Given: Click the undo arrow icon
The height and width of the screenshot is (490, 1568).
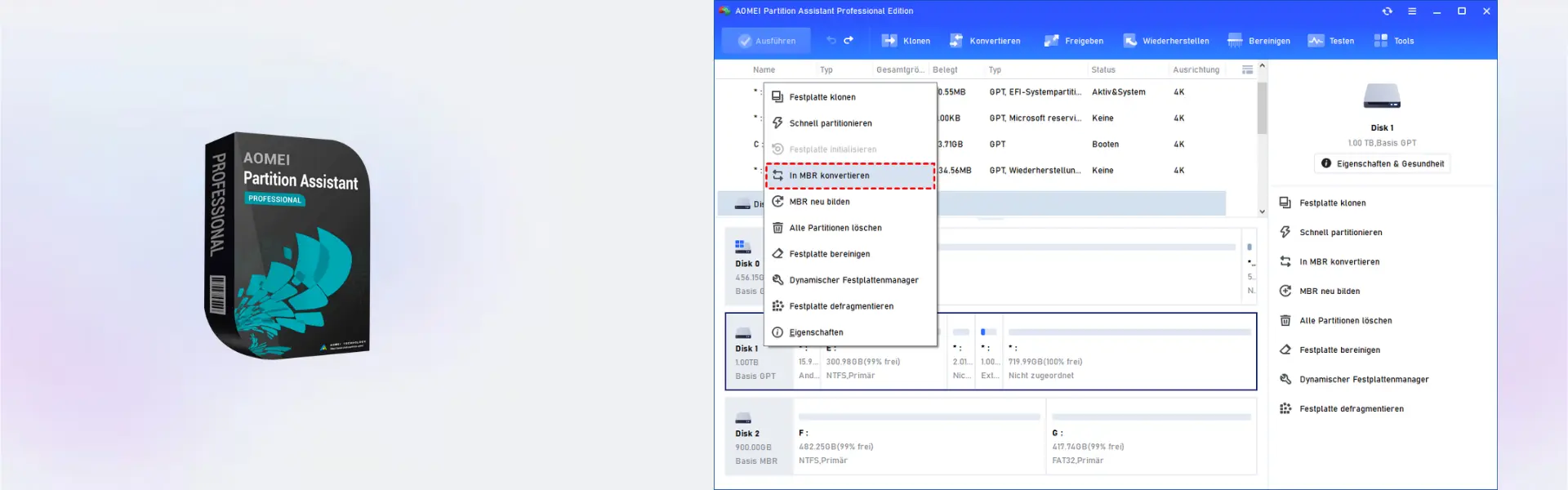Looking at the screenshot, I should coord(831,40).
